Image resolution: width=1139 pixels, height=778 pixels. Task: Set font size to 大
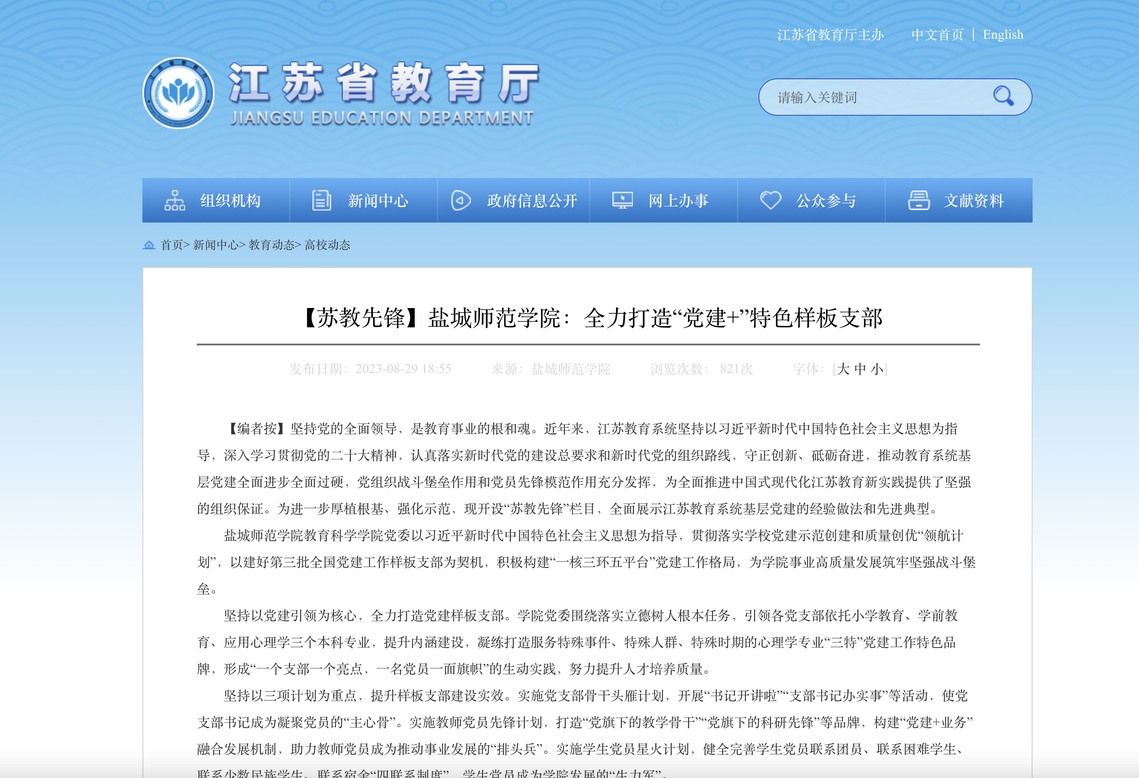(843, 369)
